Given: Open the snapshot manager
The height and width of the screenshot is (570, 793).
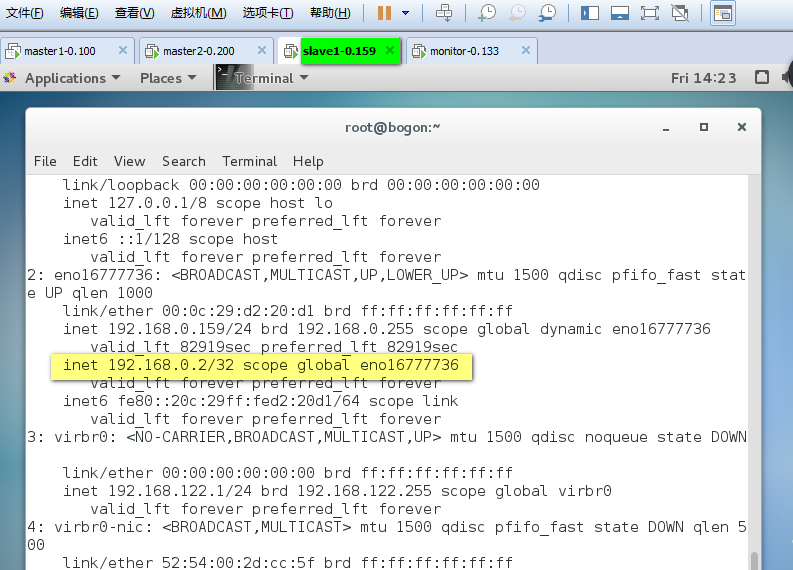Looking at the screenshot, I should (548, 13).
